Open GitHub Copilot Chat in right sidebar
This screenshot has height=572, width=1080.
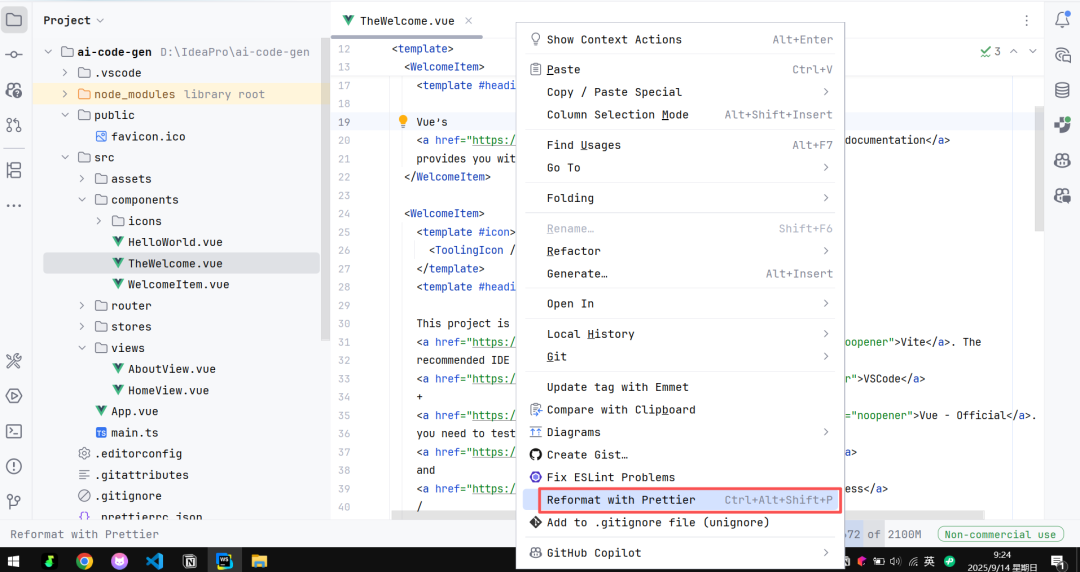click(x=1063, y=196)
